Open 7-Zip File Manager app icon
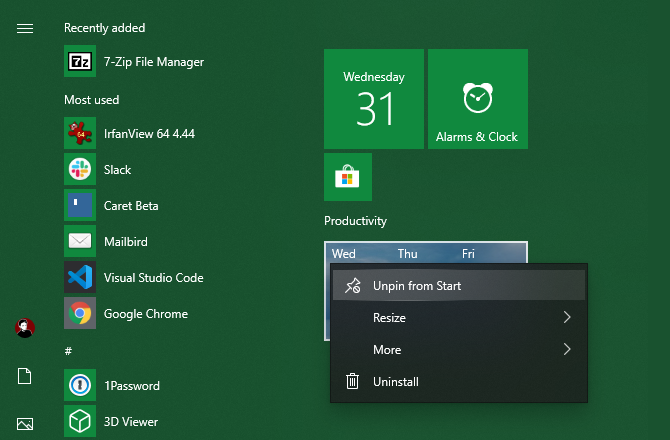This screenshot has height=440, width=670. pos(80,62)
